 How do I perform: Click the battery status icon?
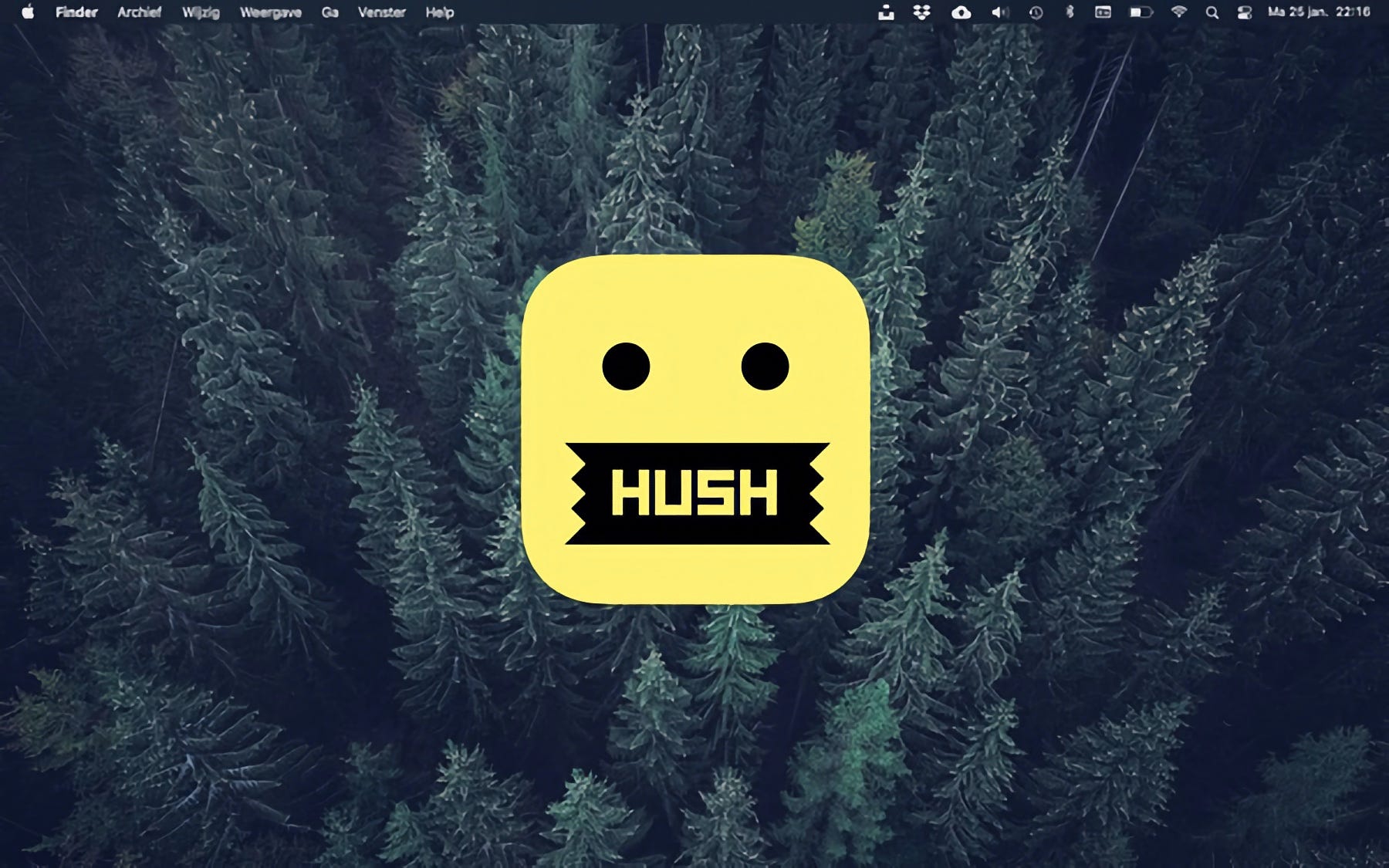click(1141, 12)
